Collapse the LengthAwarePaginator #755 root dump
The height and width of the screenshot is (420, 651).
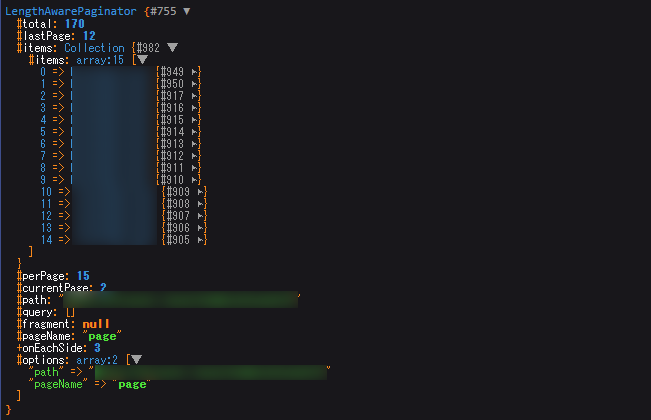[187, 11]
